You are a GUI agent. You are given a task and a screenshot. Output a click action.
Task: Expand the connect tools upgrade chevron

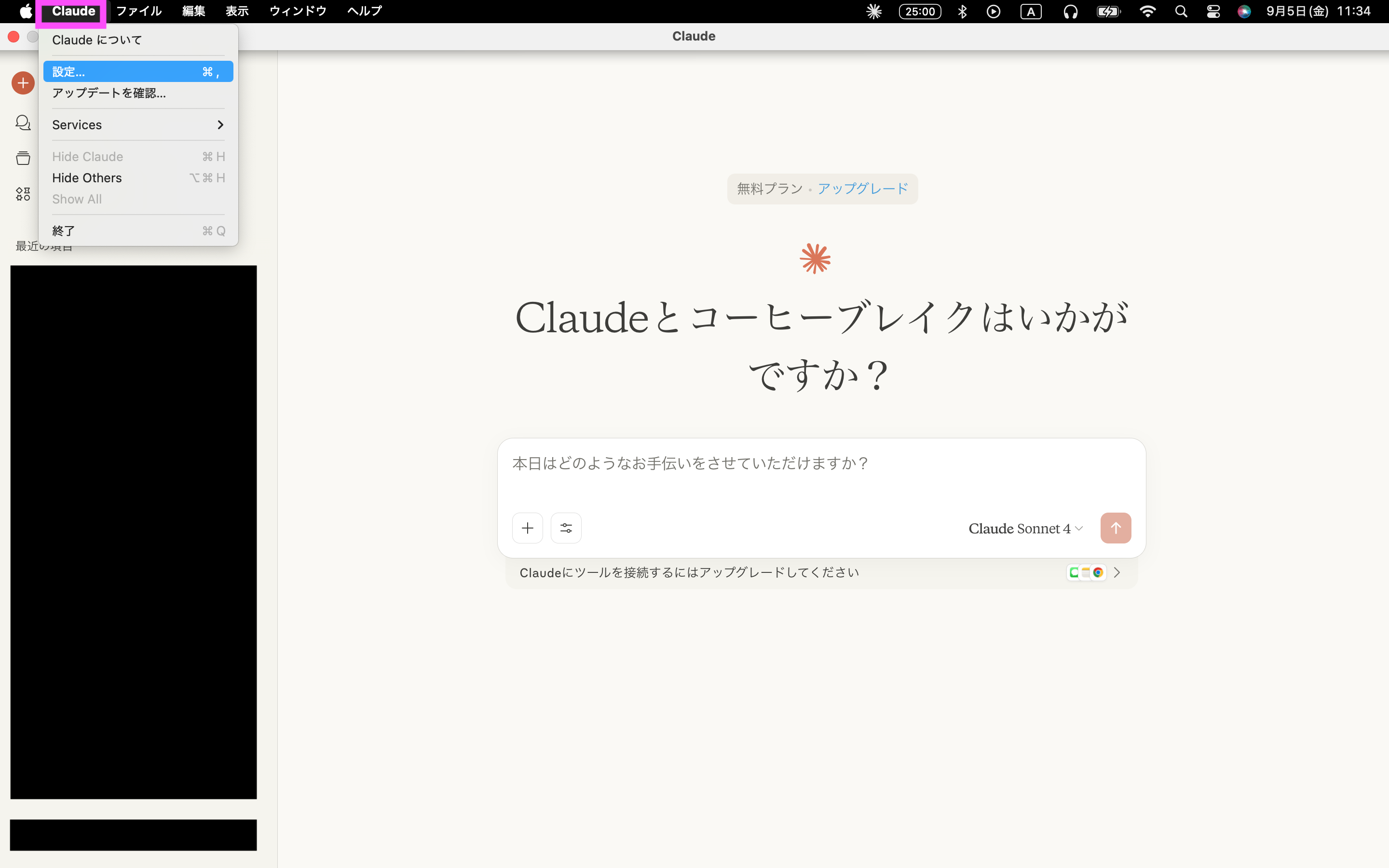coord(1117,572)
